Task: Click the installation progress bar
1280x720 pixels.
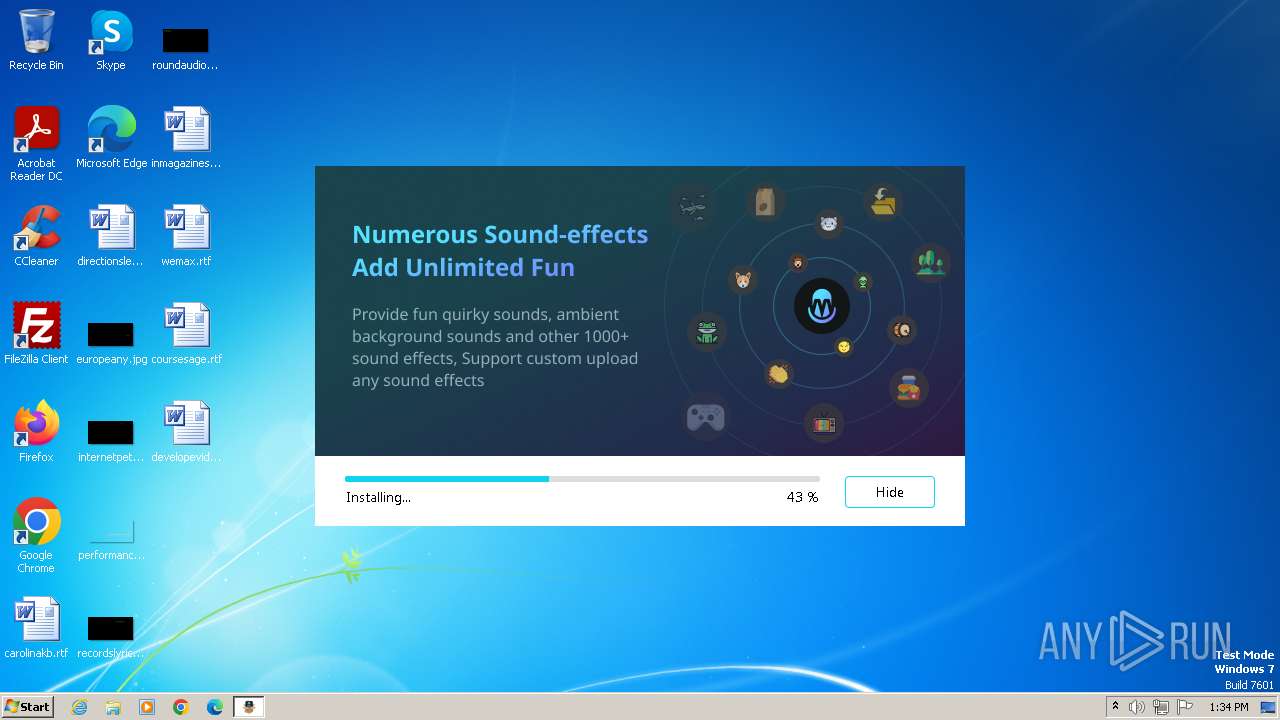Action: (x=582, y=479)
